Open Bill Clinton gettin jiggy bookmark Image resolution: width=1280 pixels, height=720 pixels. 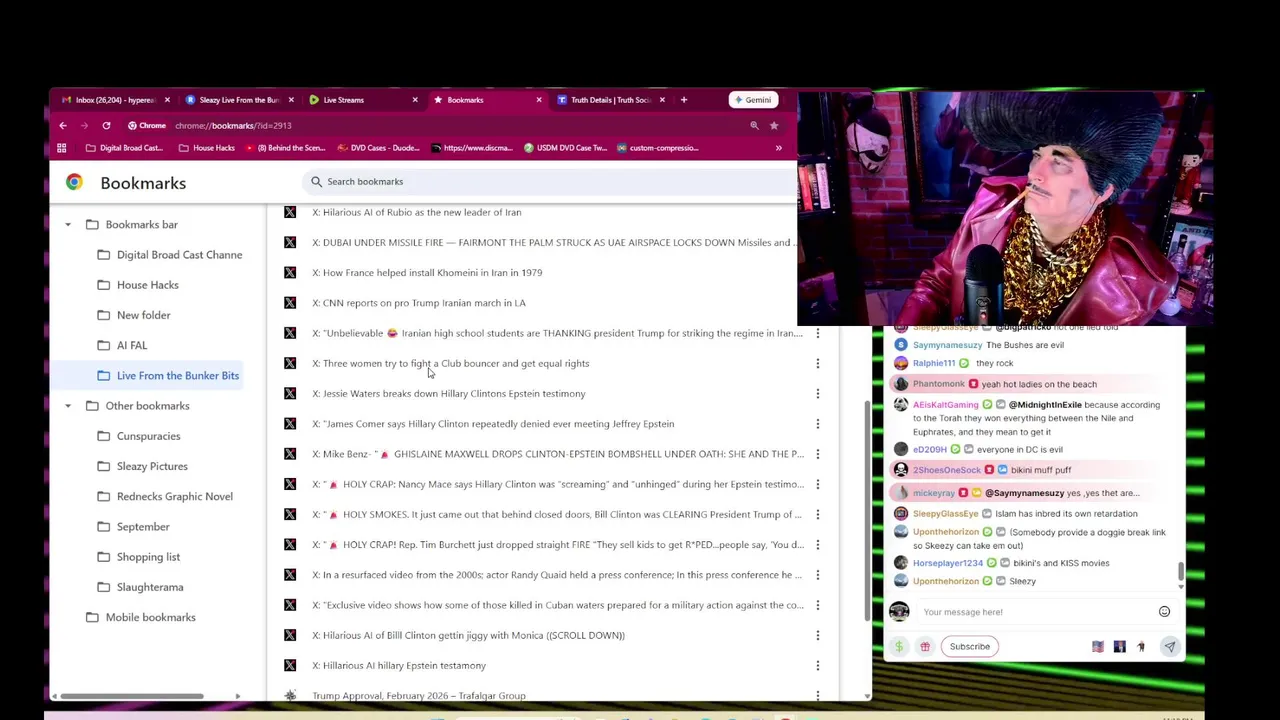[468, 635]
